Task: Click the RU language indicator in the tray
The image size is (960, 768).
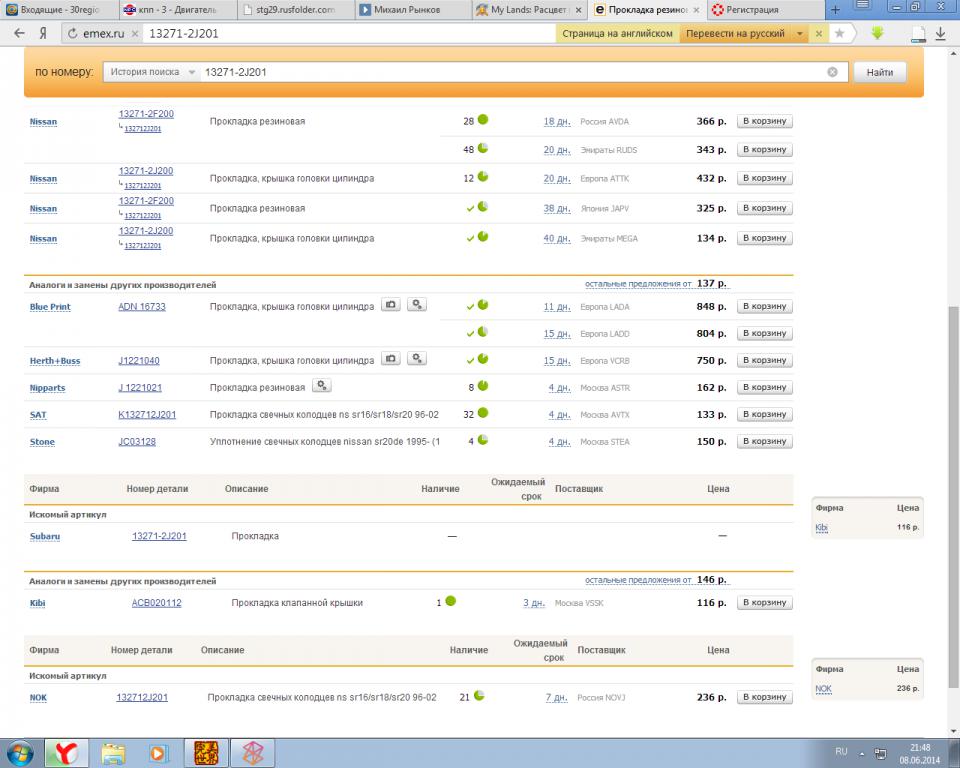Action: coord(841,751)
